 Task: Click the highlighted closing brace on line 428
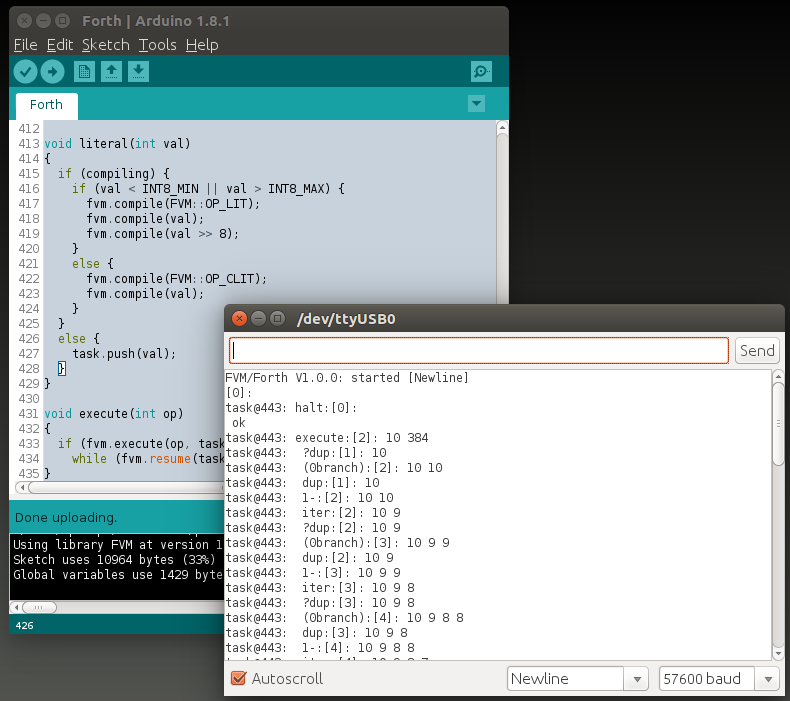pyautogui.click(x=61, y=368)
